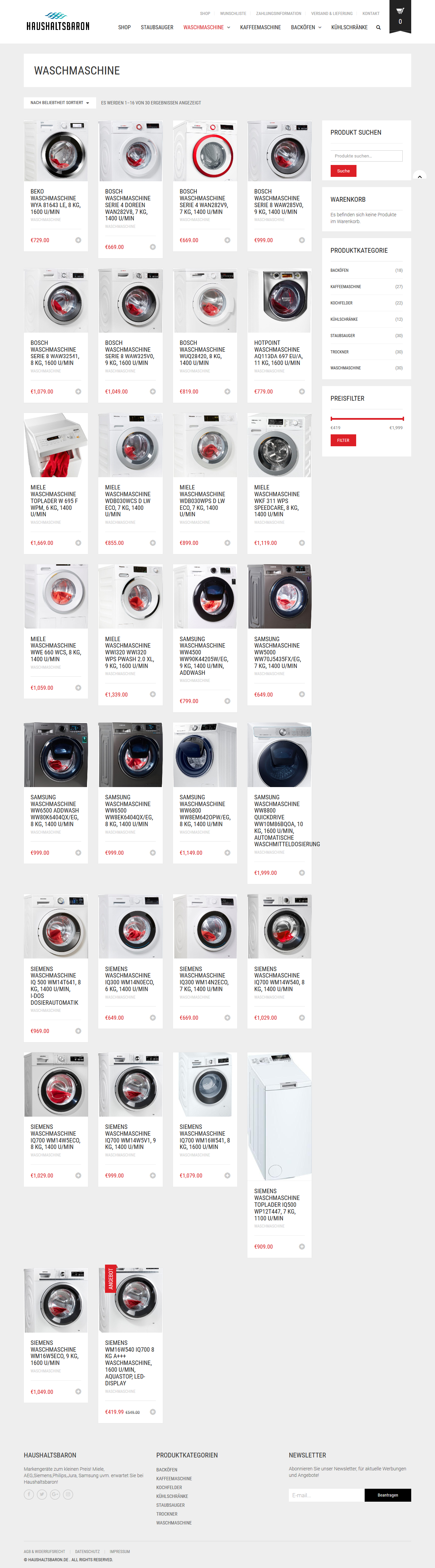Open the shopping cart icon

coord(400,11)
